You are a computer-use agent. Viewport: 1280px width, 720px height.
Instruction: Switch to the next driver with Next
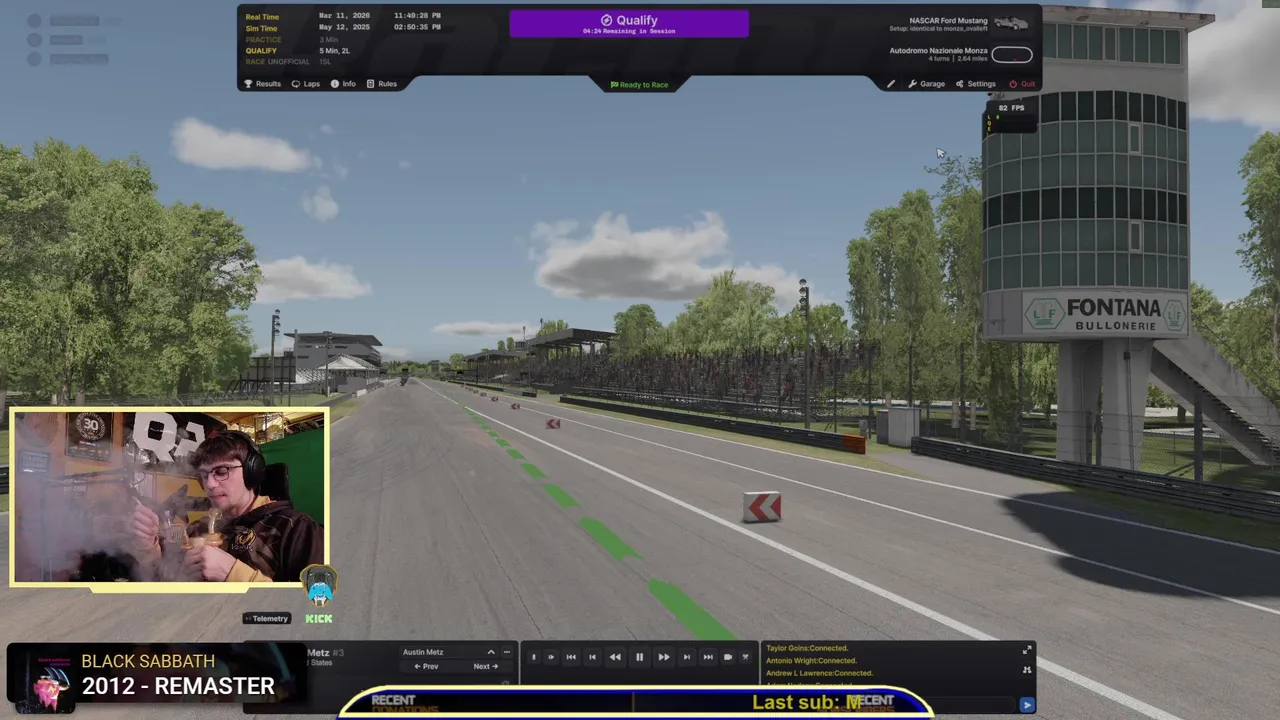485,666
